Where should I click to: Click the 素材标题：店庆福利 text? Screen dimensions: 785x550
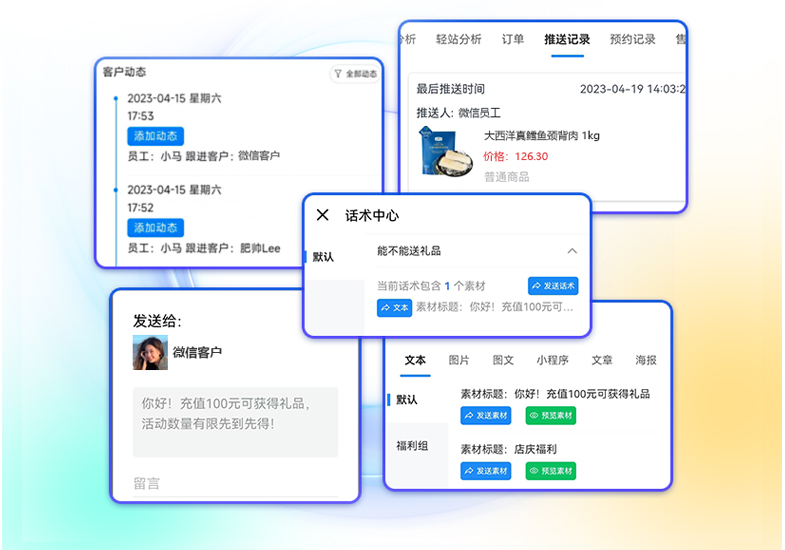[509, 449]
